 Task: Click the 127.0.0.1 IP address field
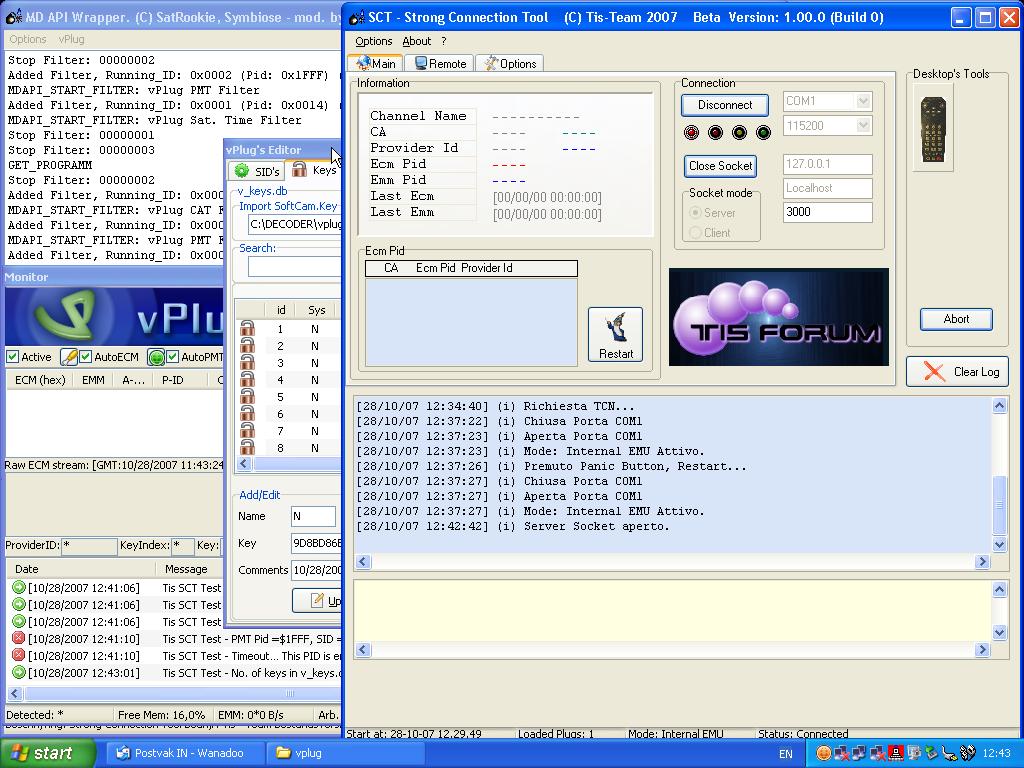827,164
